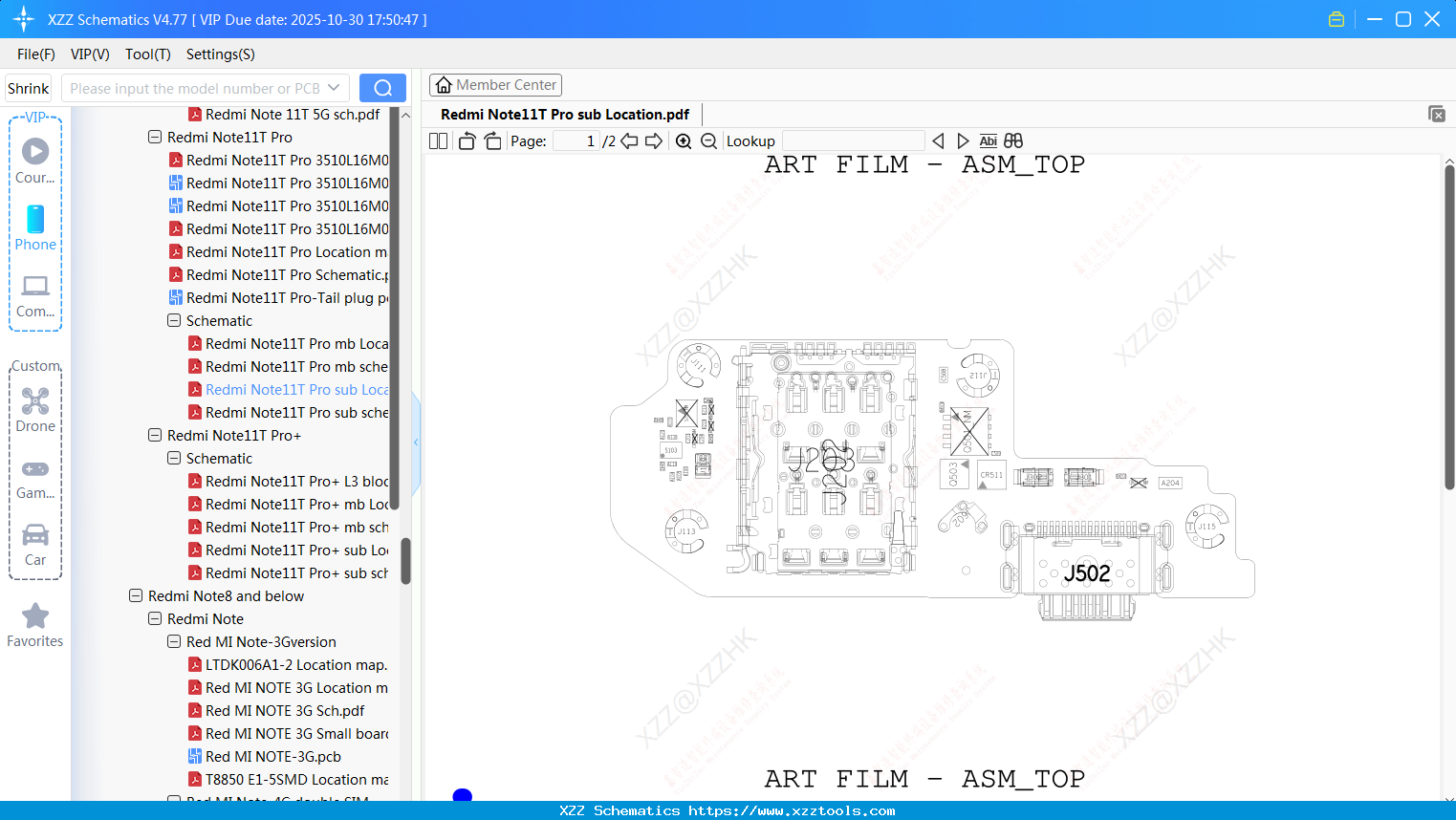Collapse Red MI Note-3Gversion node
The height and width of the screenshot is (820, 1456).
174,642
